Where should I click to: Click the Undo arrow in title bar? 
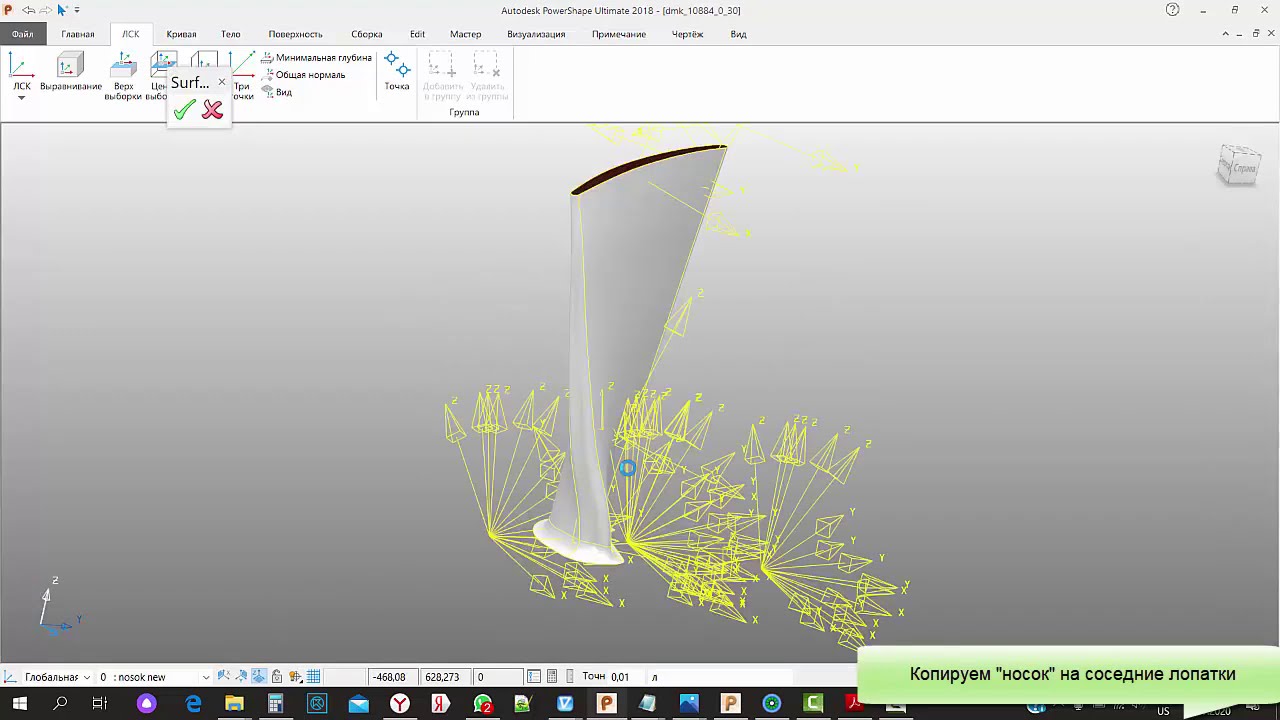28,10
